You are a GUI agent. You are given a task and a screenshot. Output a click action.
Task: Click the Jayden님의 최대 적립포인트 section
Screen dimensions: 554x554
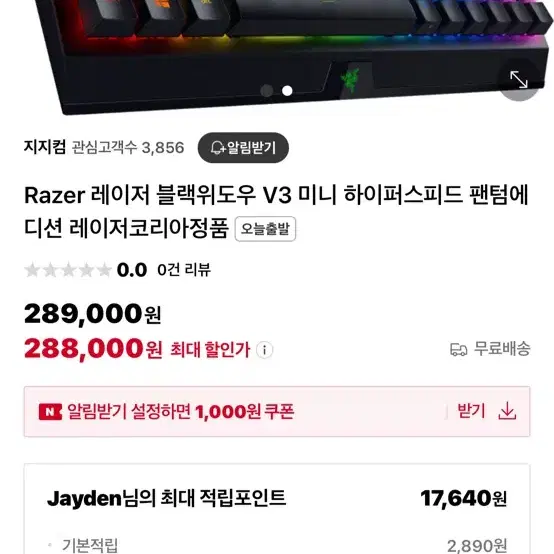277,498
